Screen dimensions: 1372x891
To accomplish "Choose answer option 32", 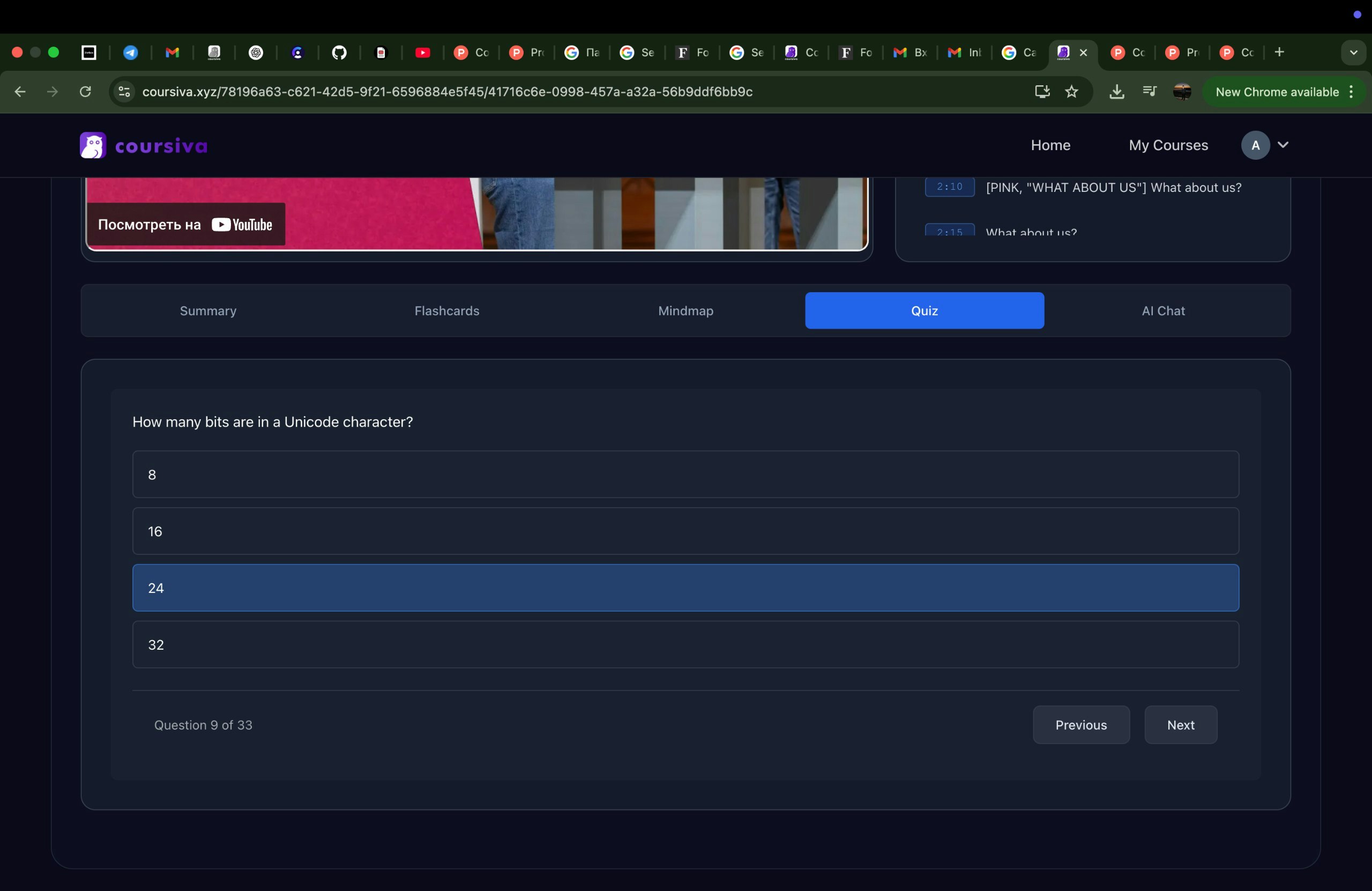I will (x=685, y=644).
